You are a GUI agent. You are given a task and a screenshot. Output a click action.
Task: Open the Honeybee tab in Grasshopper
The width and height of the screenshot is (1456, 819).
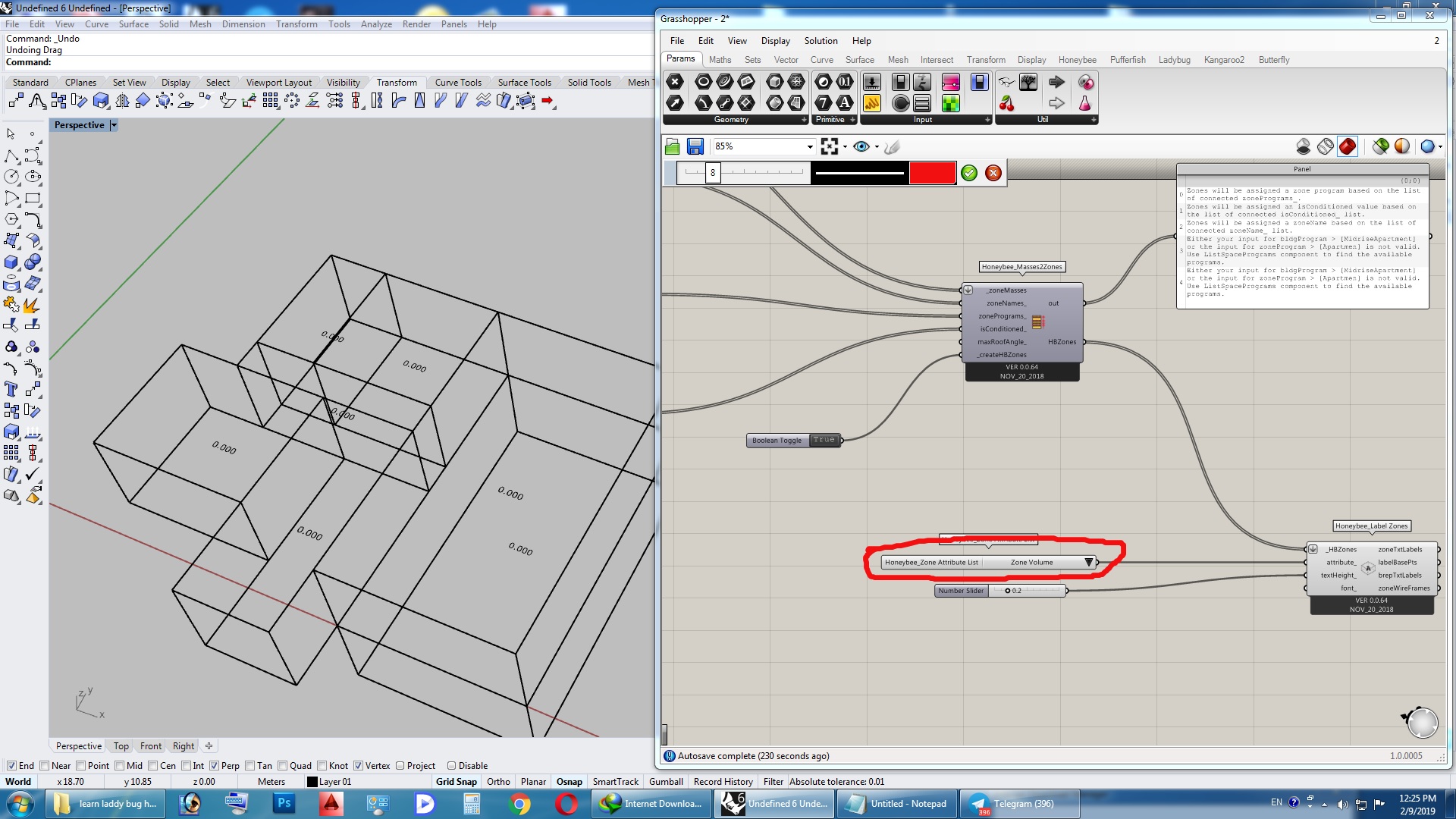pos(1077,60)
